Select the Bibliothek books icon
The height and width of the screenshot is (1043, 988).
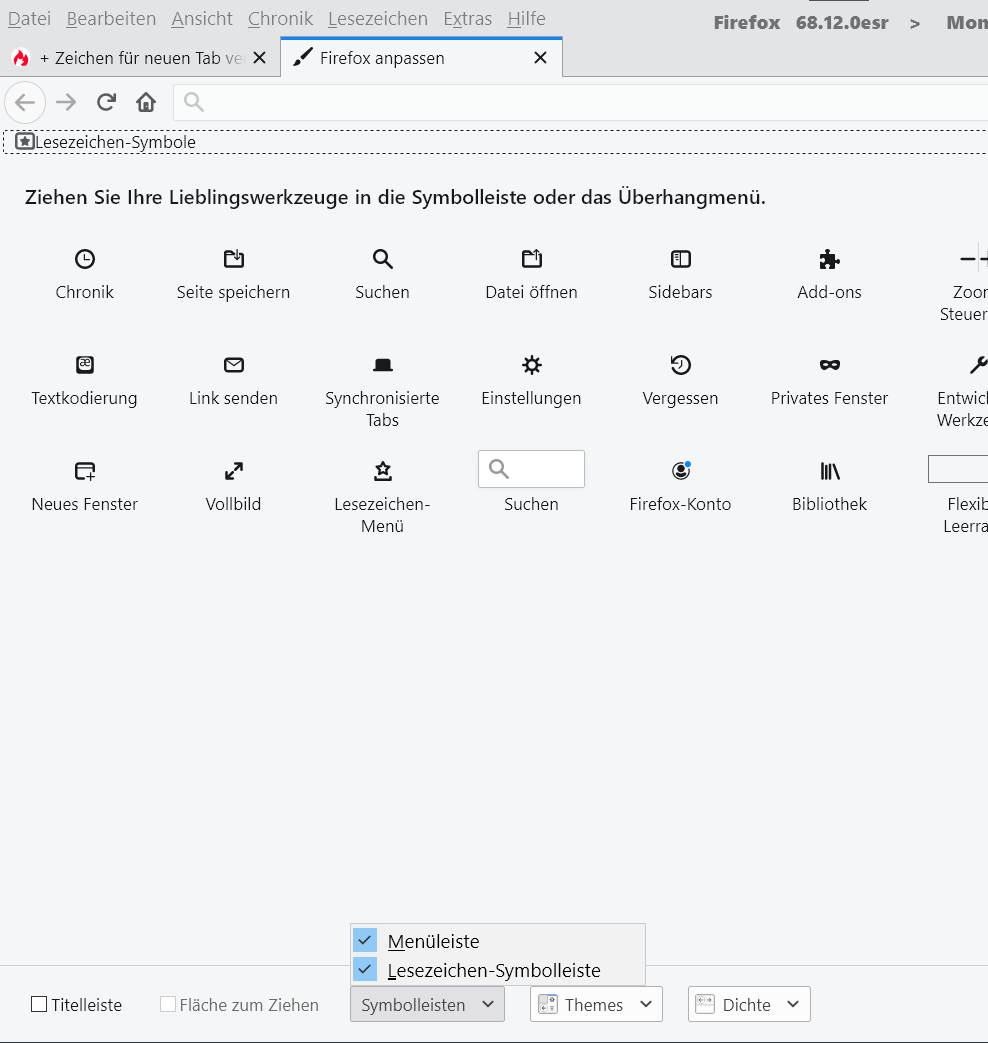pos(830,471)
